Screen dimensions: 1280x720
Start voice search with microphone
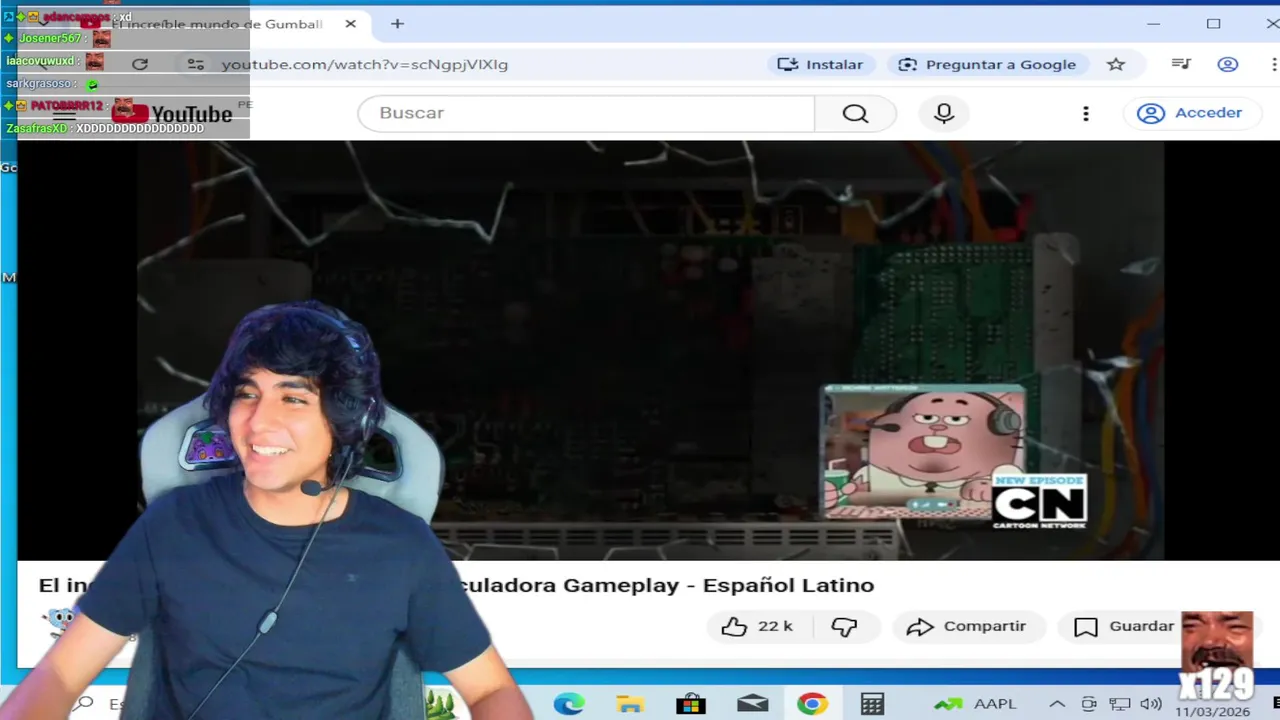944,113
